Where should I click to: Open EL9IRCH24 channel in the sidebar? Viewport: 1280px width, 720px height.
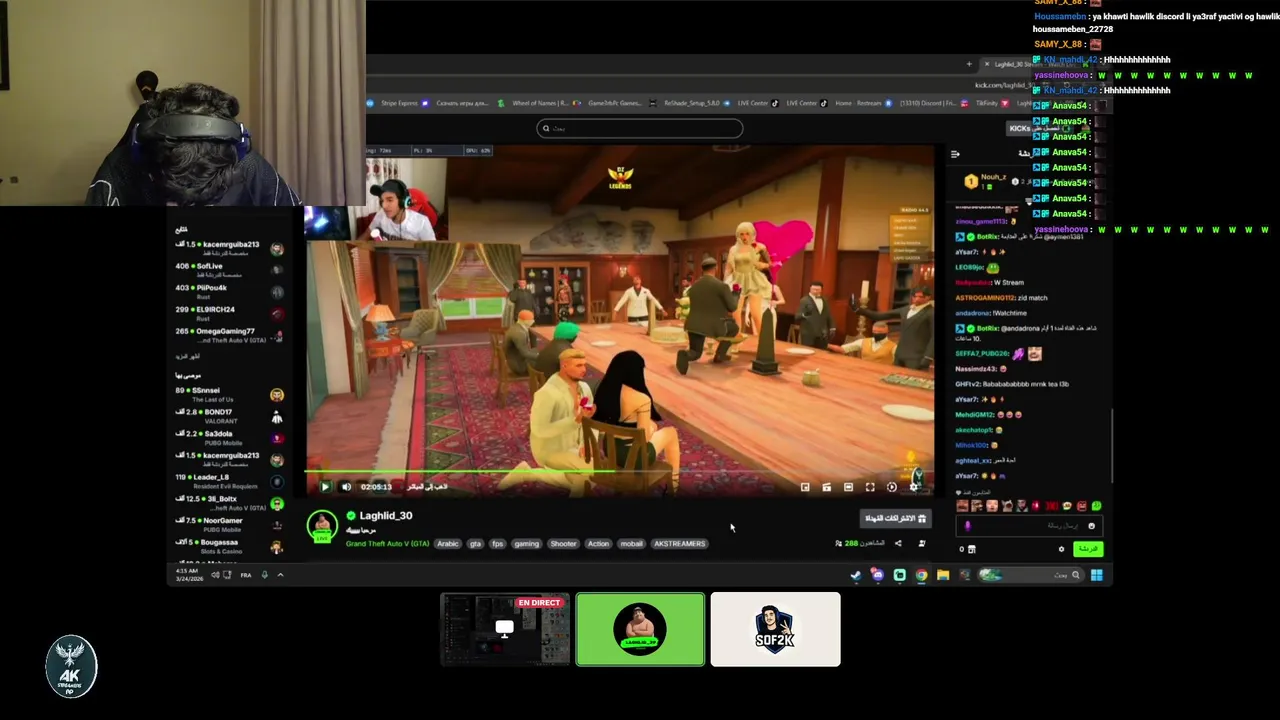tap(229, 313)
